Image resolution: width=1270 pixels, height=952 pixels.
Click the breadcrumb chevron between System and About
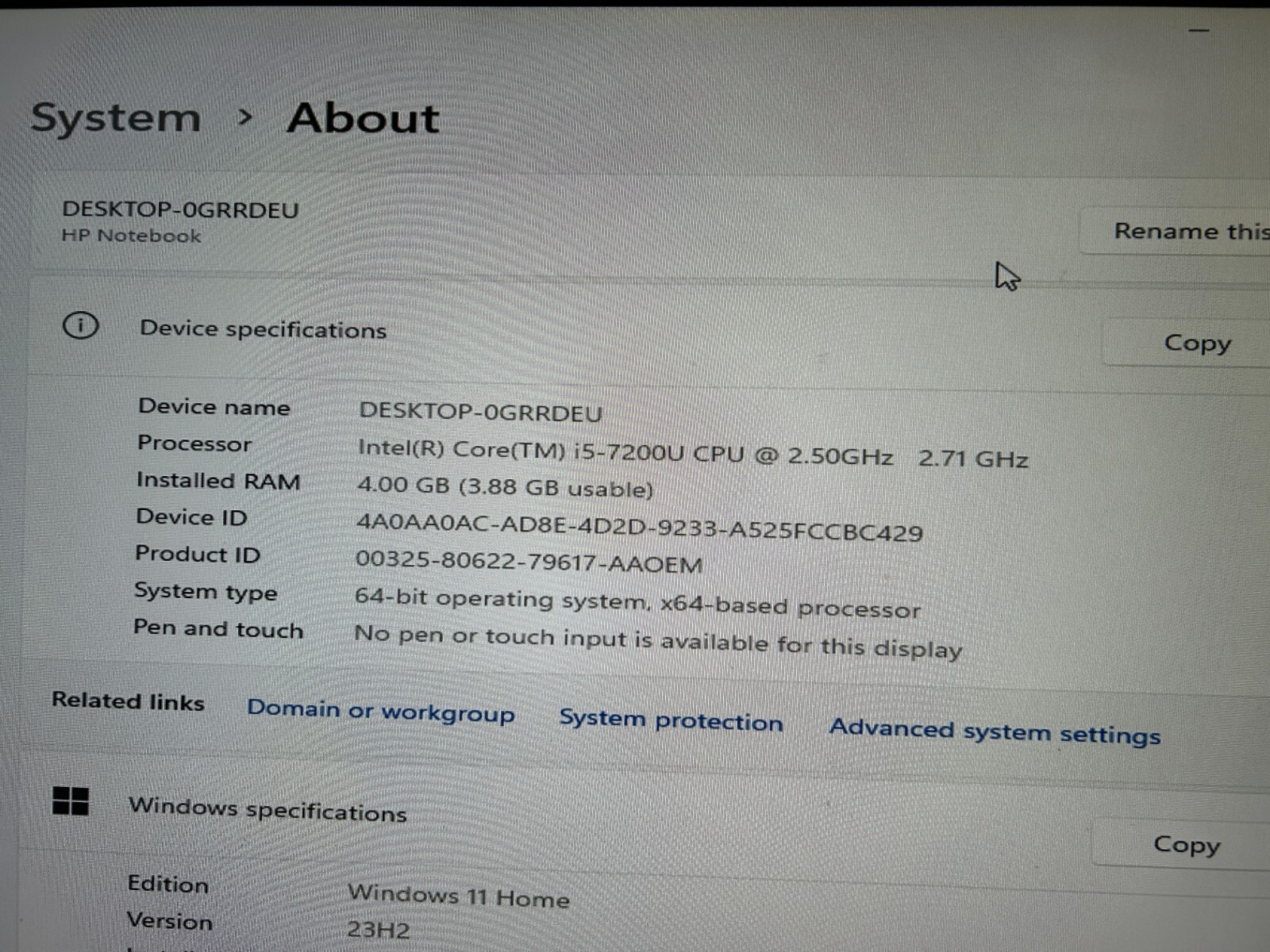click(x=245, y=117)
